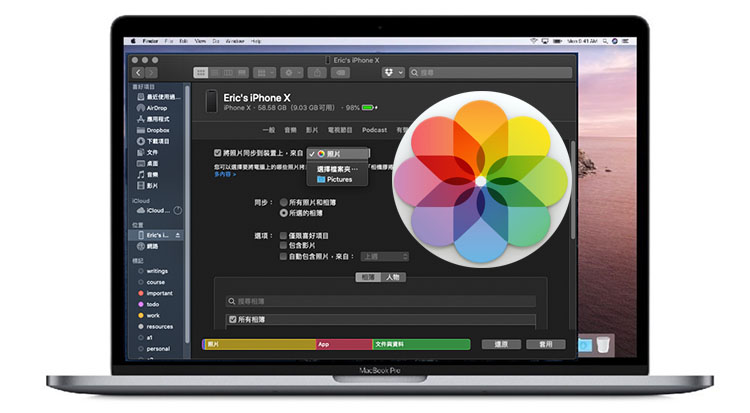The width and height of the screenshot is (750, 413).
Task: Choose 照片 Photos in source dropdown
Action: (338, 154)
